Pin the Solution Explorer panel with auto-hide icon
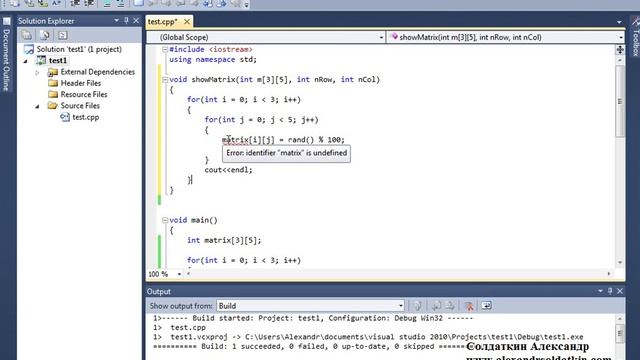Screen dimensions: 640x360 [126, 20]
